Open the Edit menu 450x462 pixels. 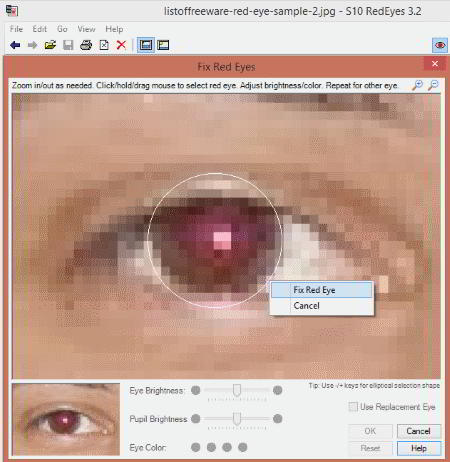click(40, 29)
